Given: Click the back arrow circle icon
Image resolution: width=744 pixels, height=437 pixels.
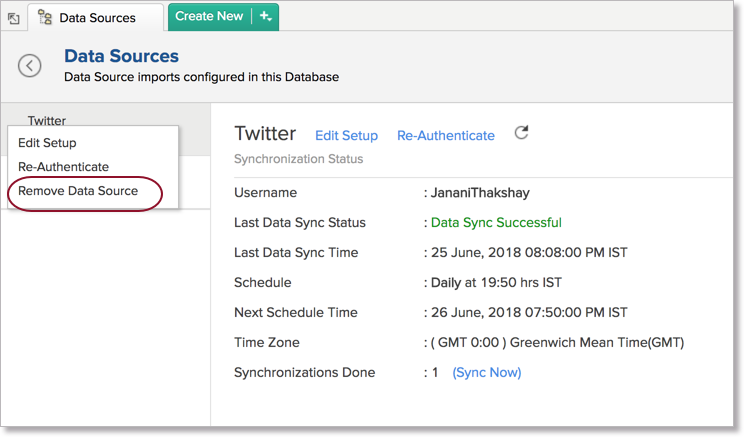Looking at the screenshot, I should [30, 66].
